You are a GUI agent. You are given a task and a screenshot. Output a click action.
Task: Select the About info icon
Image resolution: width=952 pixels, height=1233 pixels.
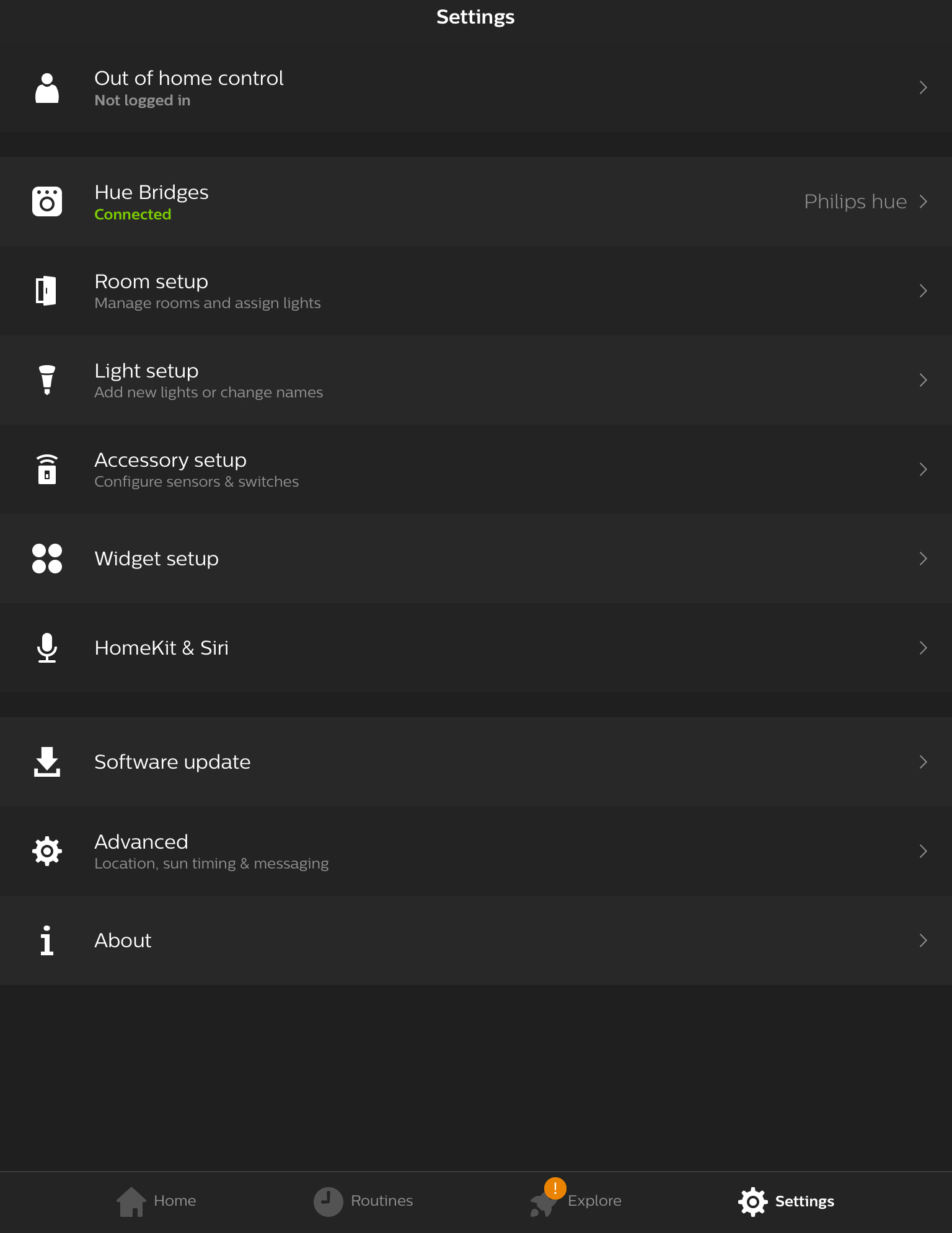coord(47,940)
